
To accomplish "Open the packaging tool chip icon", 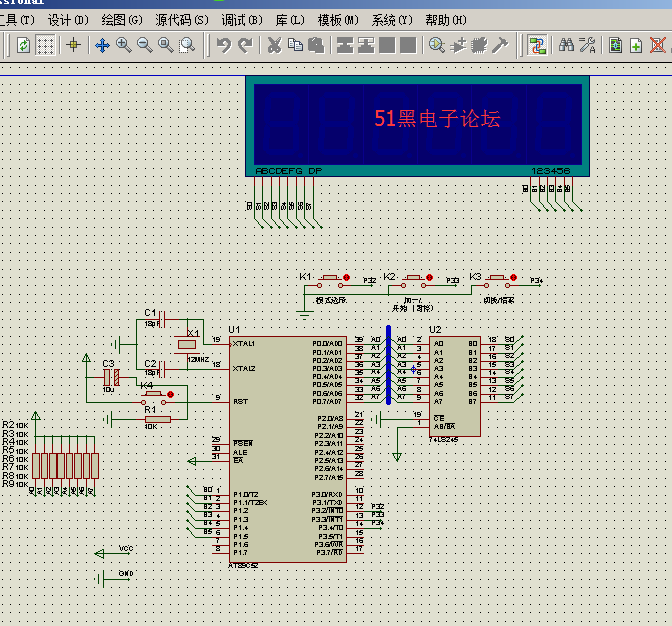I will 479,45.
